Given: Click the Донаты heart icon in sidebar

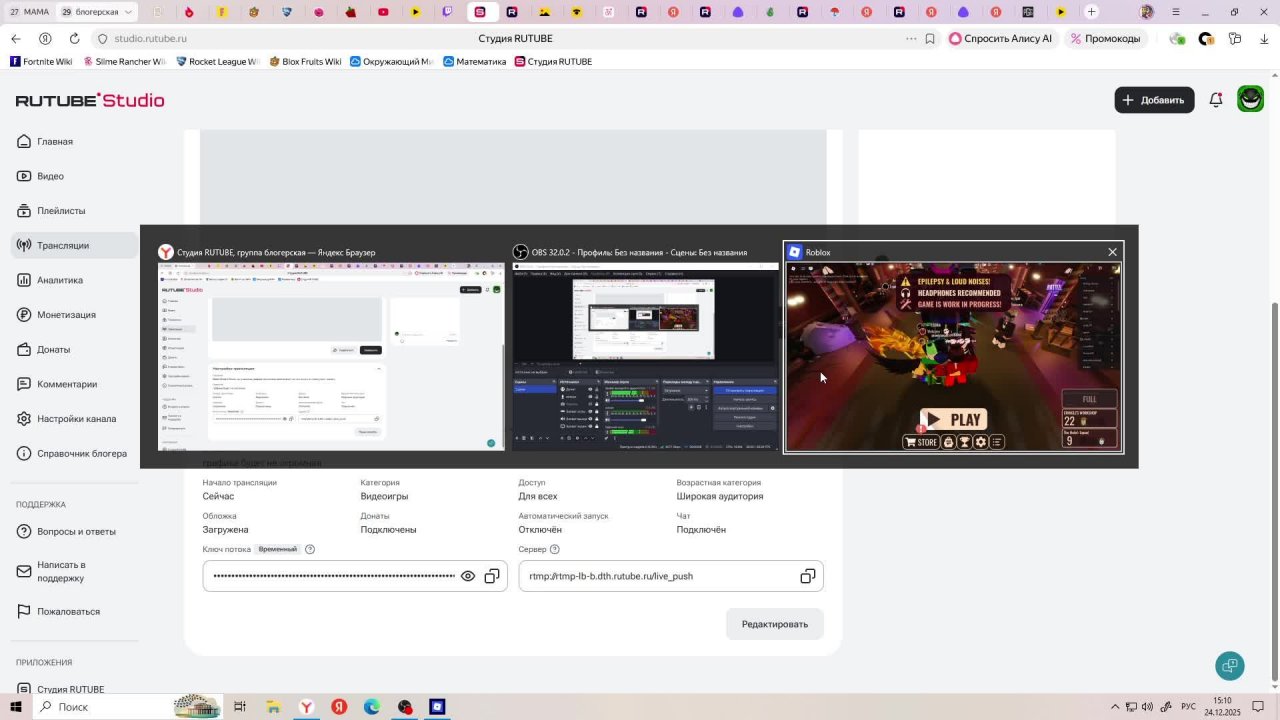Looking at the screenshot, I should pyautogui.click(x=25, y=350).
